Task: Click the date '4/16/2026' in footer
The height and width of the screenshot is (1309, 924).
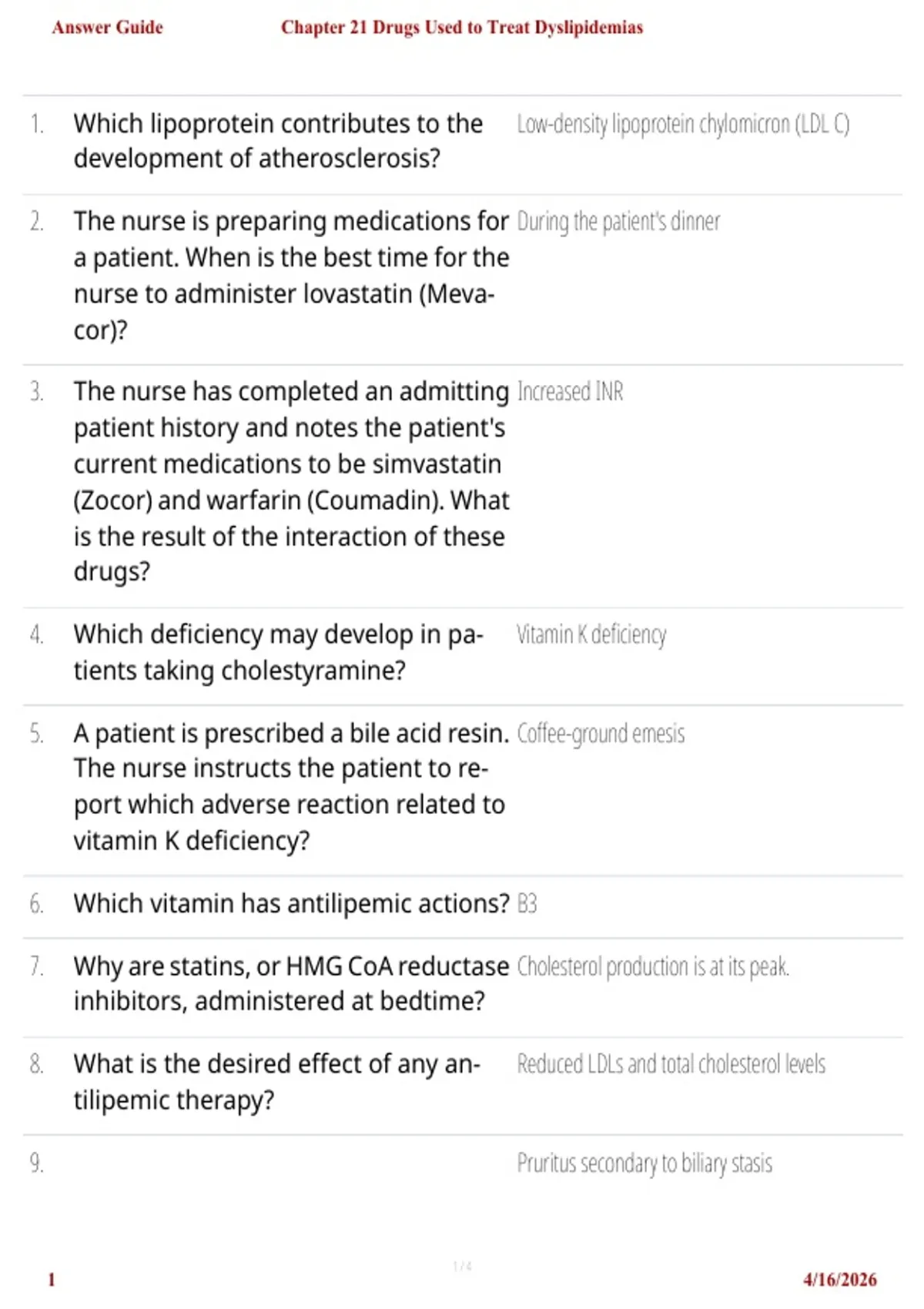Action: coord(839,1280)
